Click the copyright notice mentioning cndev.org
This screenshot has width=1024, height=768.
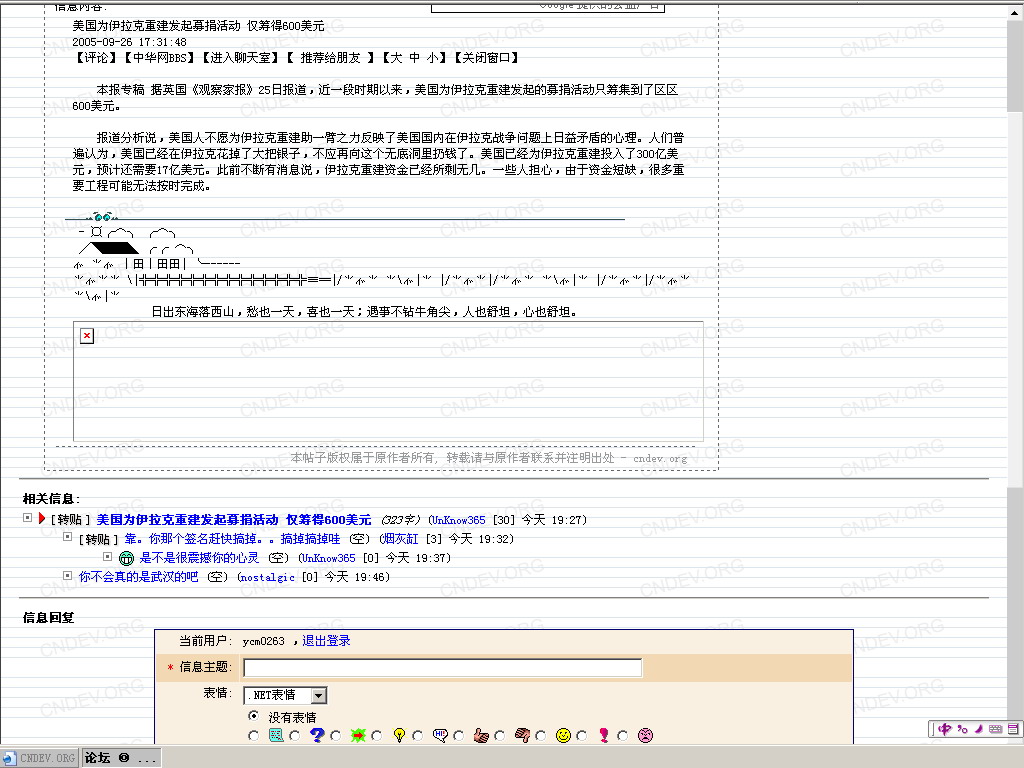click(488, 458)
